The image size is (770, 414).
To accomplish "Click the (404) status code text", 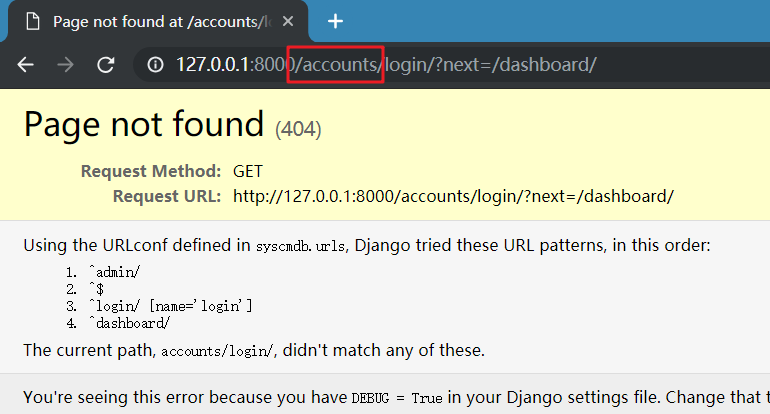I will pyautogui.click(x=298, y=129).
